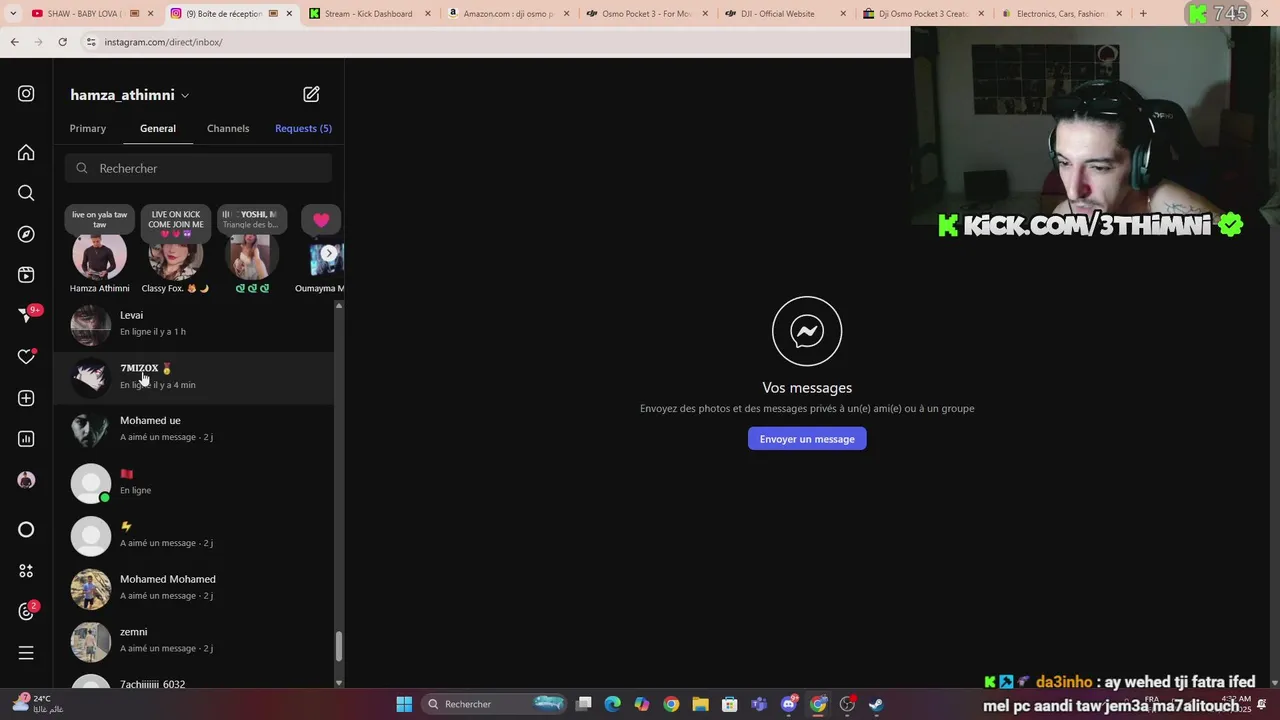Screen dimensions: 1280x720
Task: Open conversation with lightning emoji name
Action: 194,536
